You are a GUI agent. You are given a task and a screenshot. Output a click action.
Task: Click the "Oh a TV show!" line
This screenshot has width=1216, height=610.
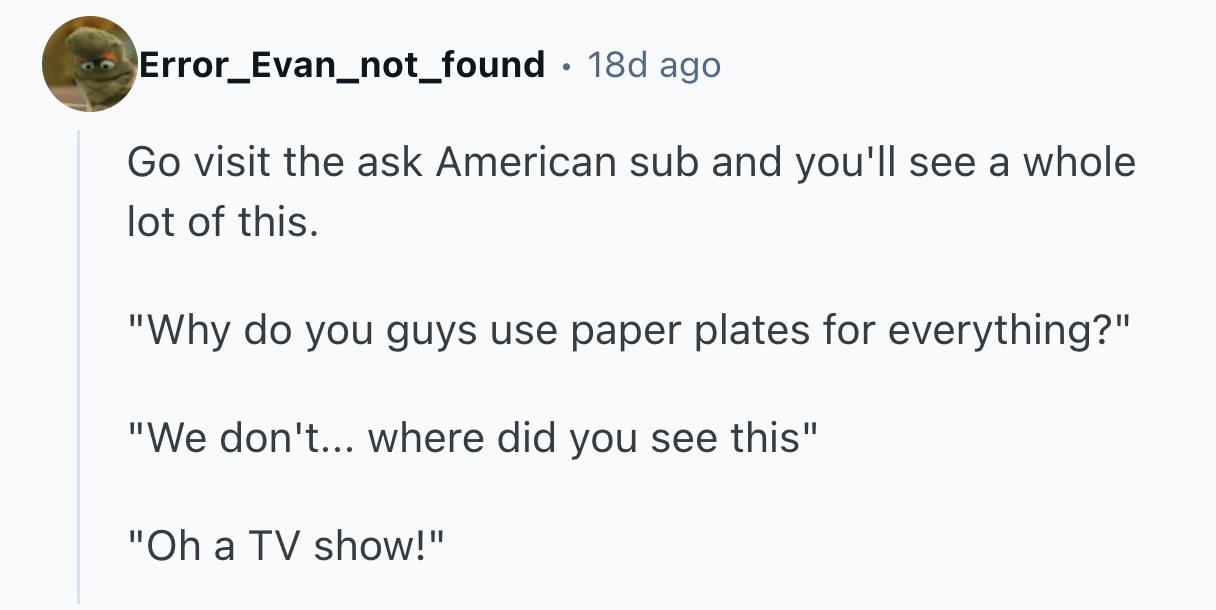click(287, 546)
